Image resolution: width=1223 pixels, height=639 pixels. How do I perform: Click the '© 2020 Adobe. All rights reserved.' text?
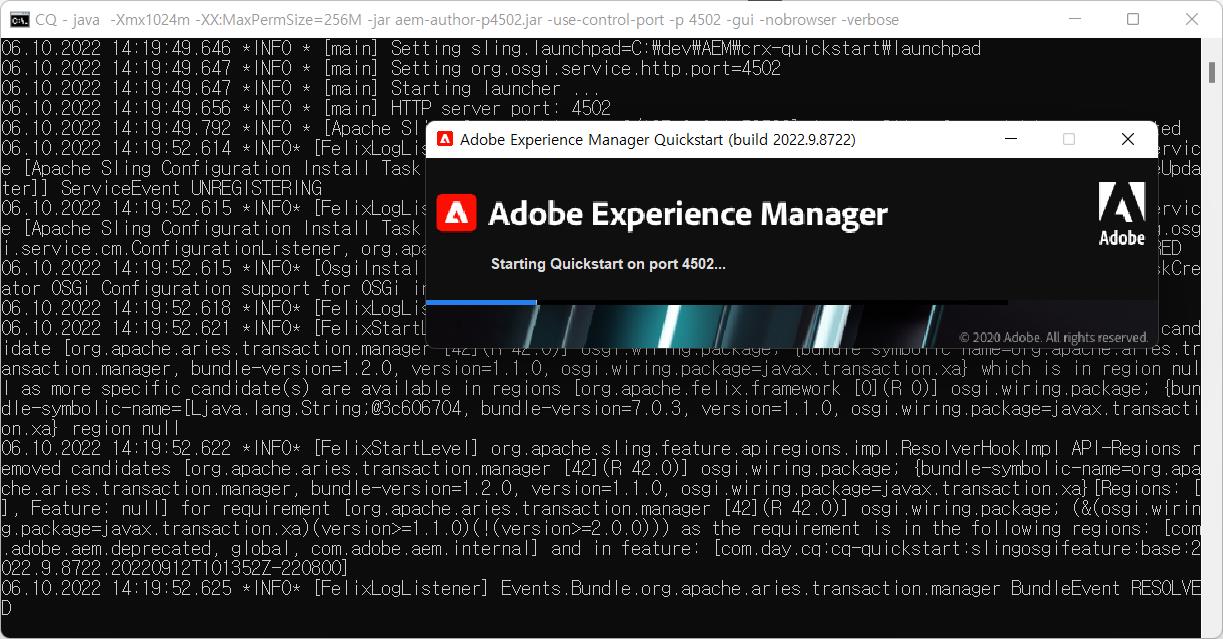(1053, 338)
